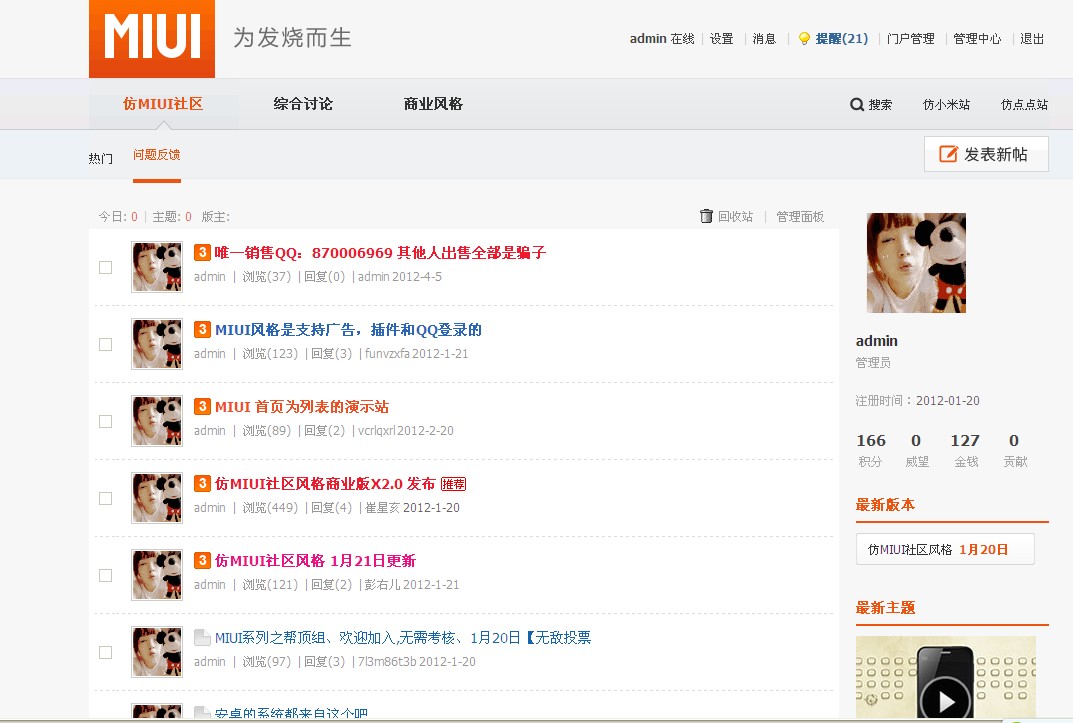Open 仿MIUI社区风格 1月20日 version box
This screenshot has height=723, width=1073.
(945, 549)
